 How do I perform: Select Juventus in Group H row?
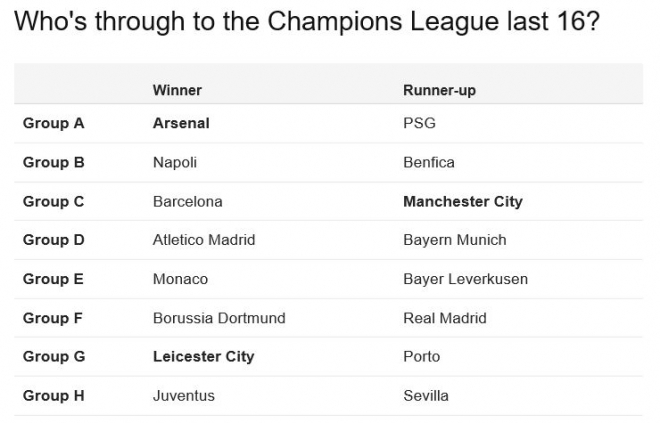pos(184,396)
